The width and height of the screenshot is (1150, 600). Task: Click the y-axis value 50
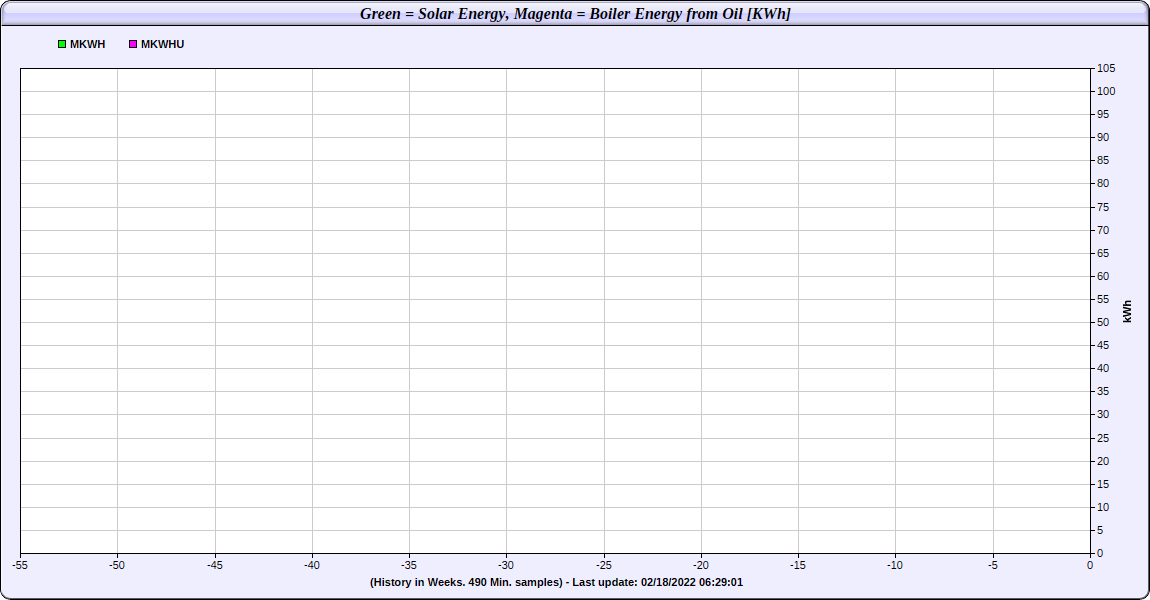[1103, 322]
